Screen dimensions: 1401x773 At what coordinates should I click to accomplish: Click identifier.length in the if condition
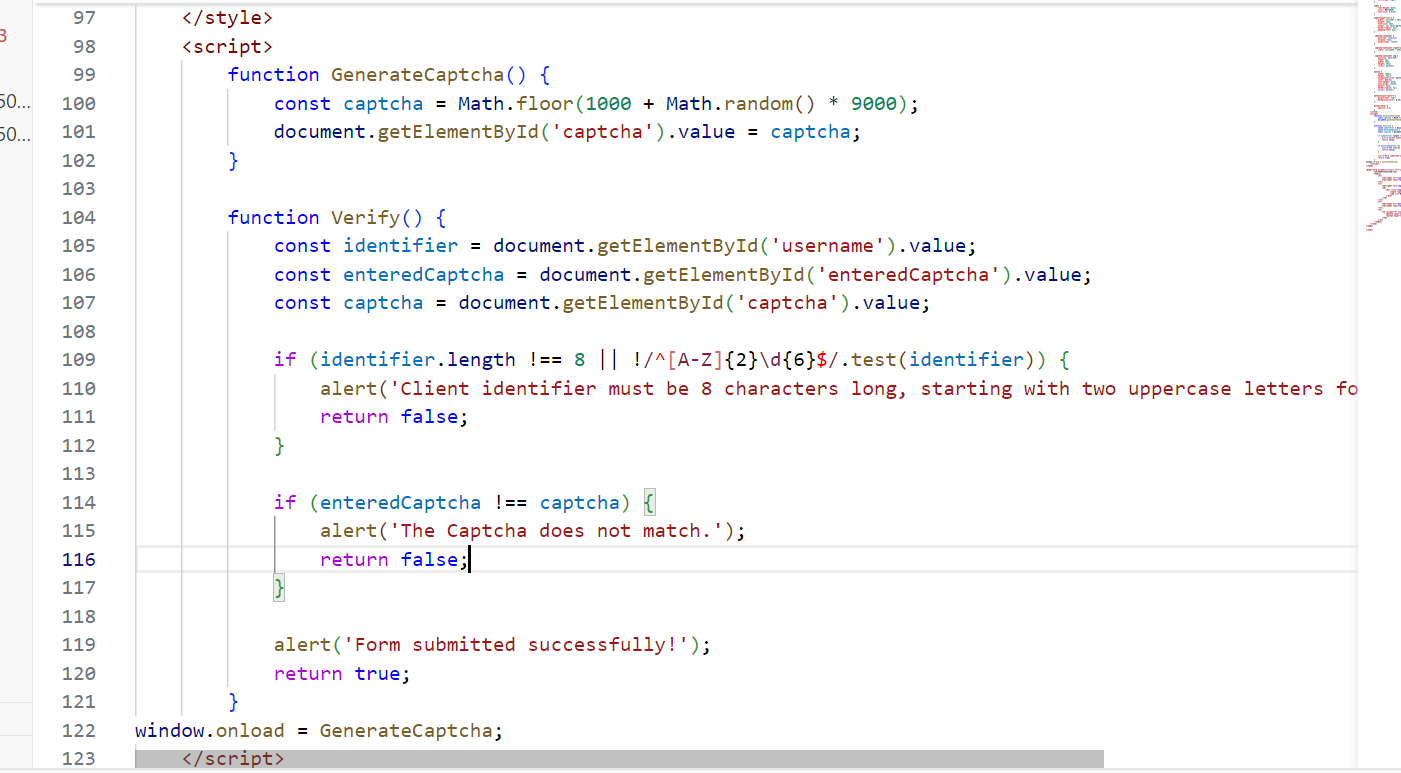(418, 360)
